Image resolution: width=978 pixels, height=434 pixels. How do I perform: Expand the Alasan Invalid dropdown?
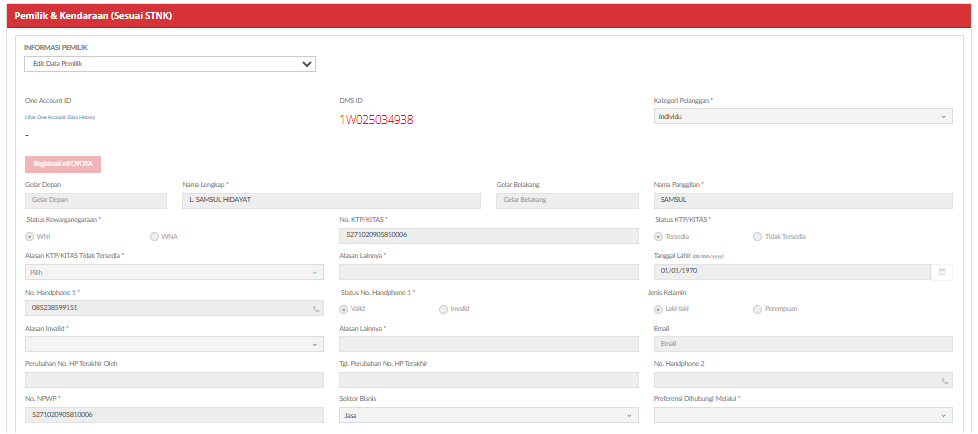coord(174,344)
